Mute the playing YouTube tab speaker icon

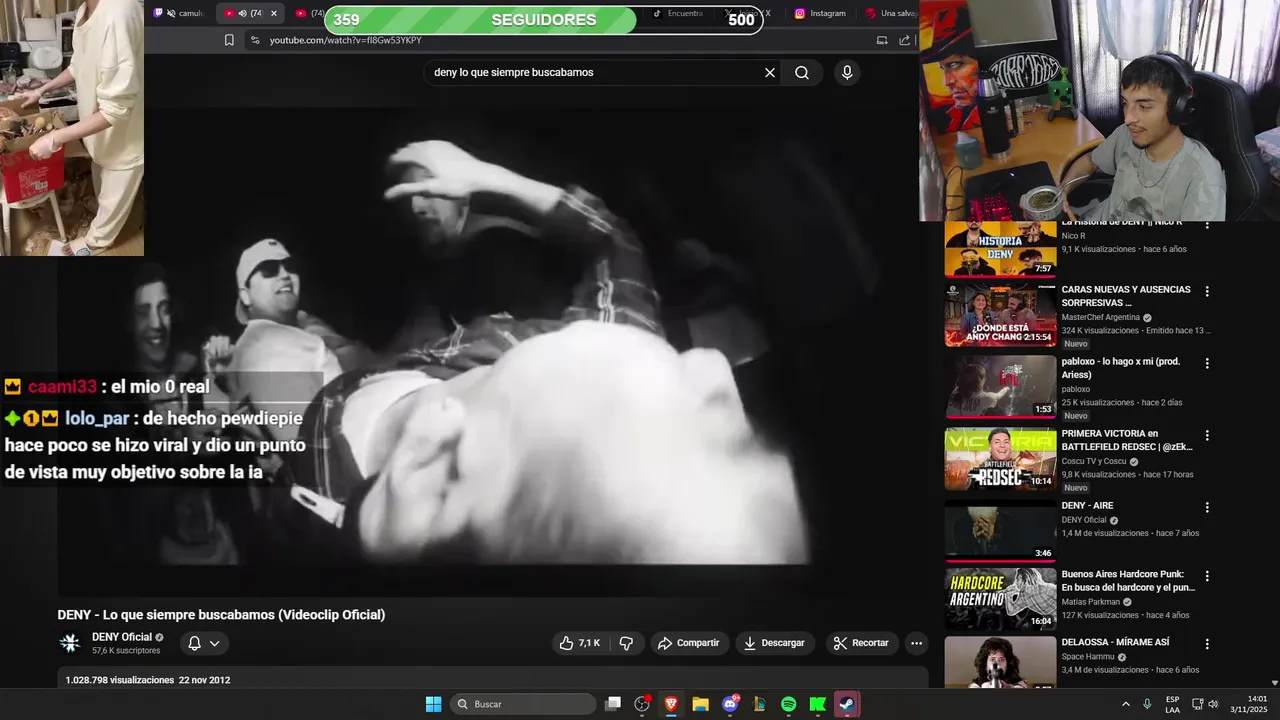243,13
